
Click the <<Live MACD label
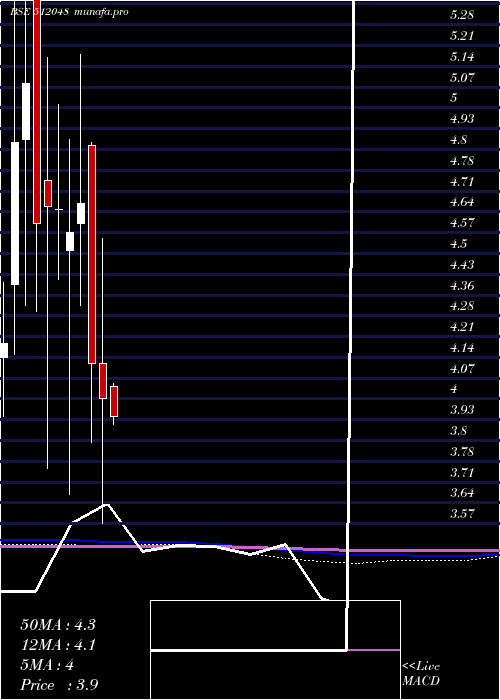[421, 674]
